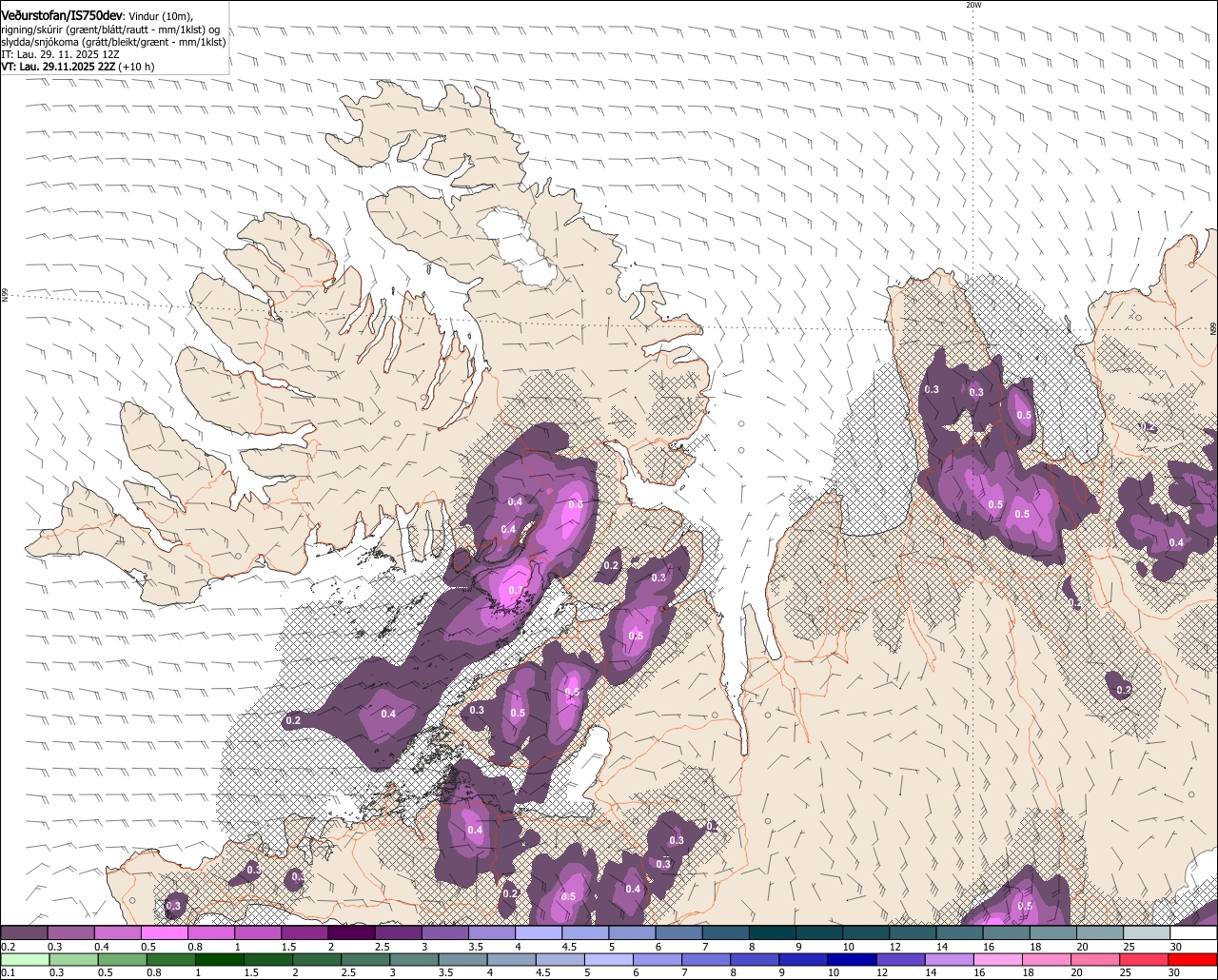This screenshot has height=980, width=1218.
Task: Click the blue rain swatch labeled 7
Action: [707, 959]
